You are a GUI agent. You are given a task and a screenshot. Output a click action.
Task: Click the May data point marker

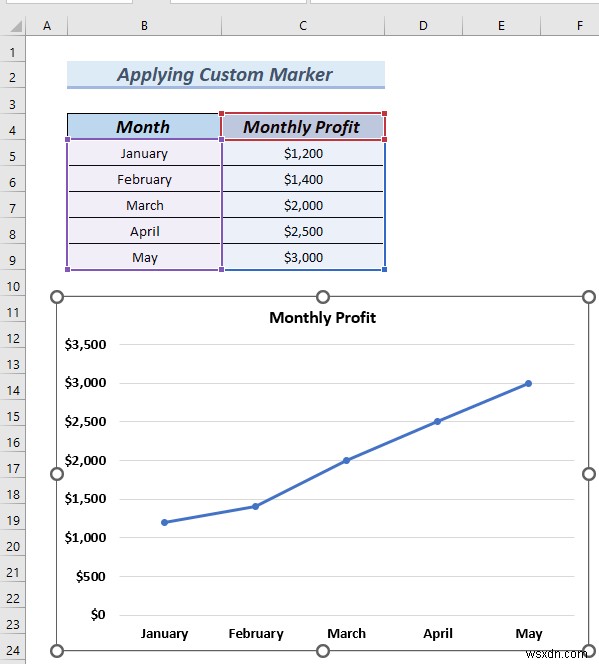[x=528, y=383]
